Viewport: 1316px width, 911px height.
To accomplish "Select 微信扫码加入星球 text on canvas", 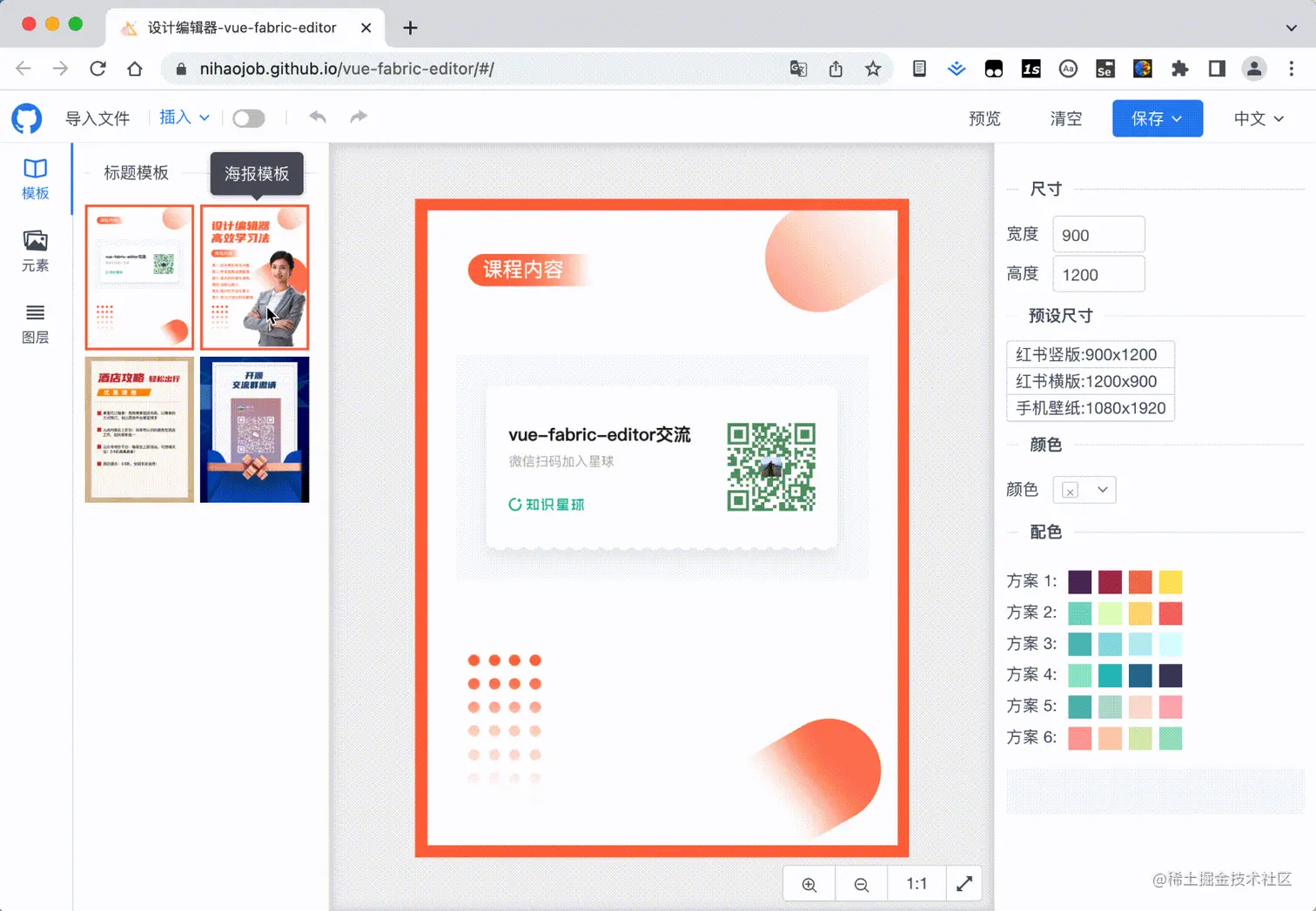I will pos(561,461).
